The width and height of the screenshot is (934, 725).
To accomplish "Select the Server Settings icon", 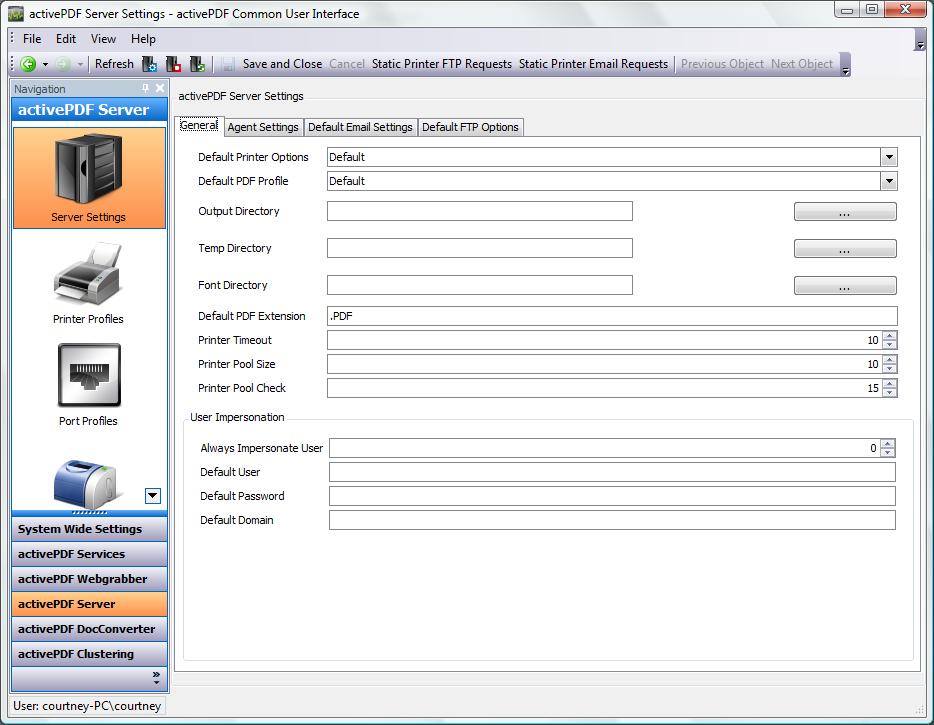I will click(89, 178).
